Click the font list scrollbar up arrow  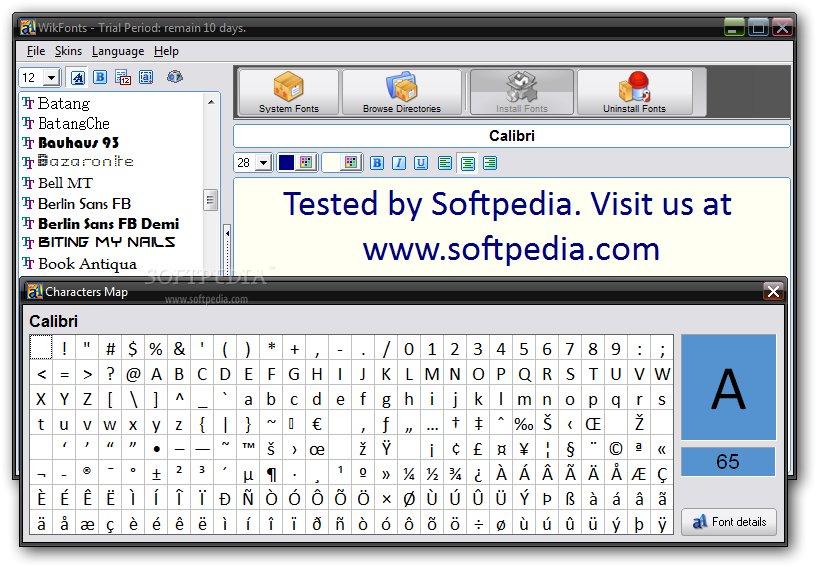211,102
